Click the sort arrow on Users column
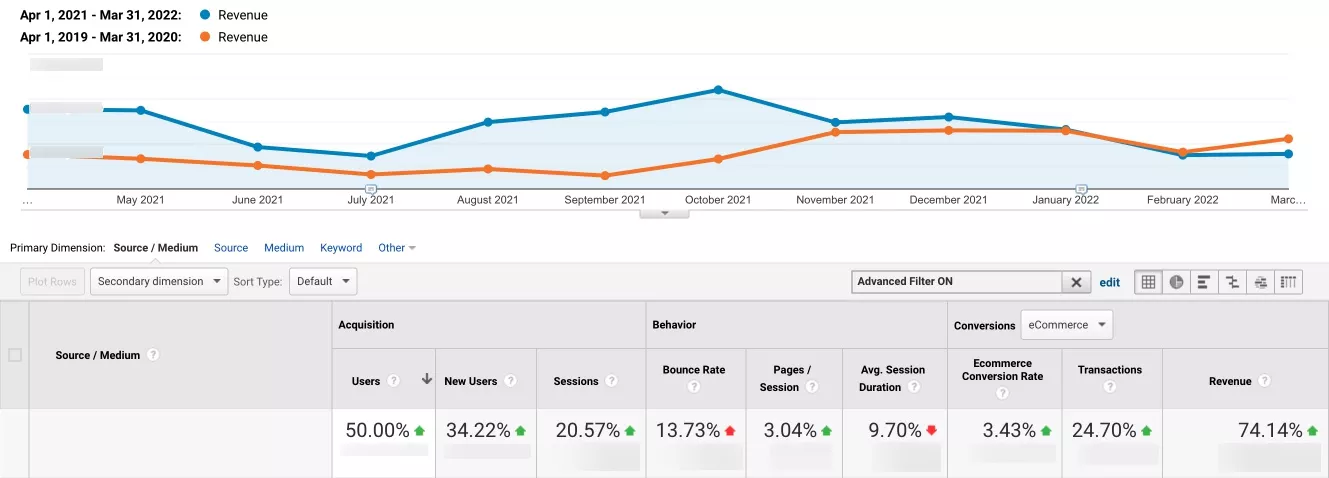1329x478 pixels. point(427,380)
